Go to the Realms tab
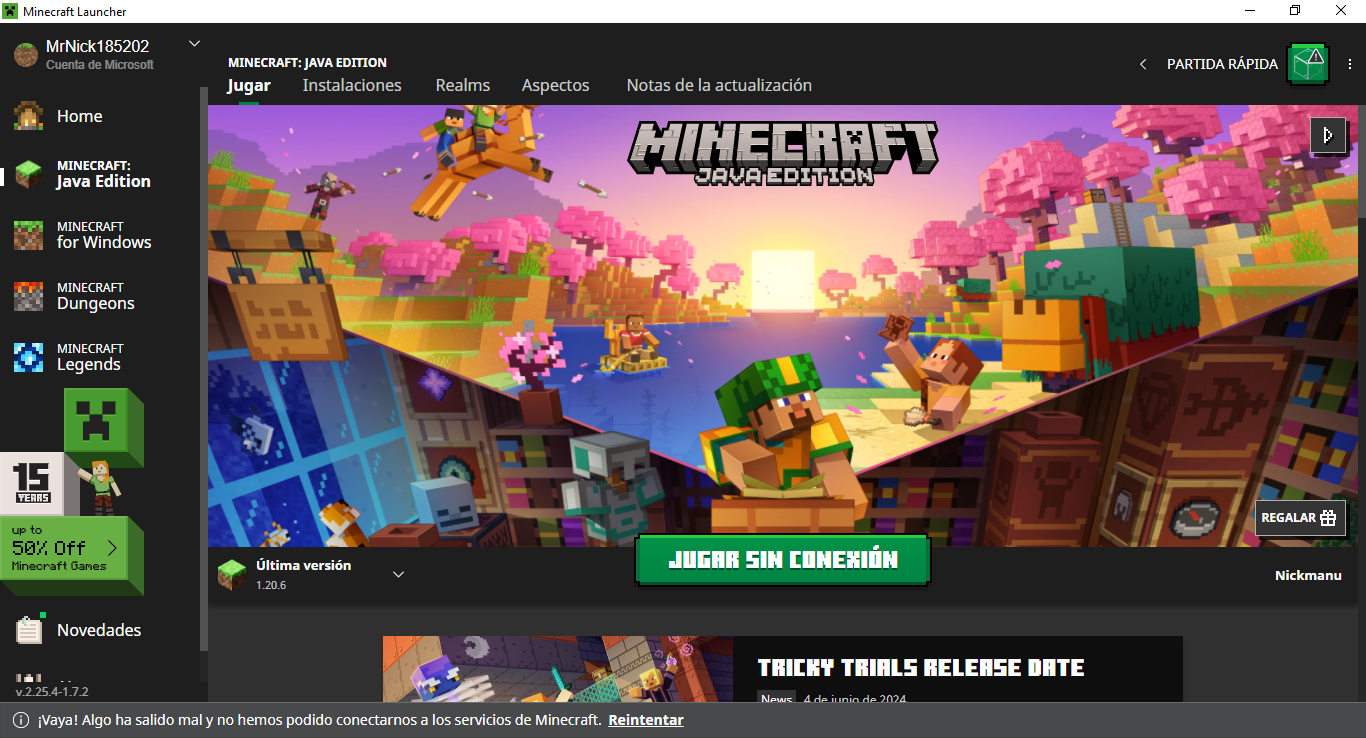This screenshot has height=738, width=1366. 463,85
